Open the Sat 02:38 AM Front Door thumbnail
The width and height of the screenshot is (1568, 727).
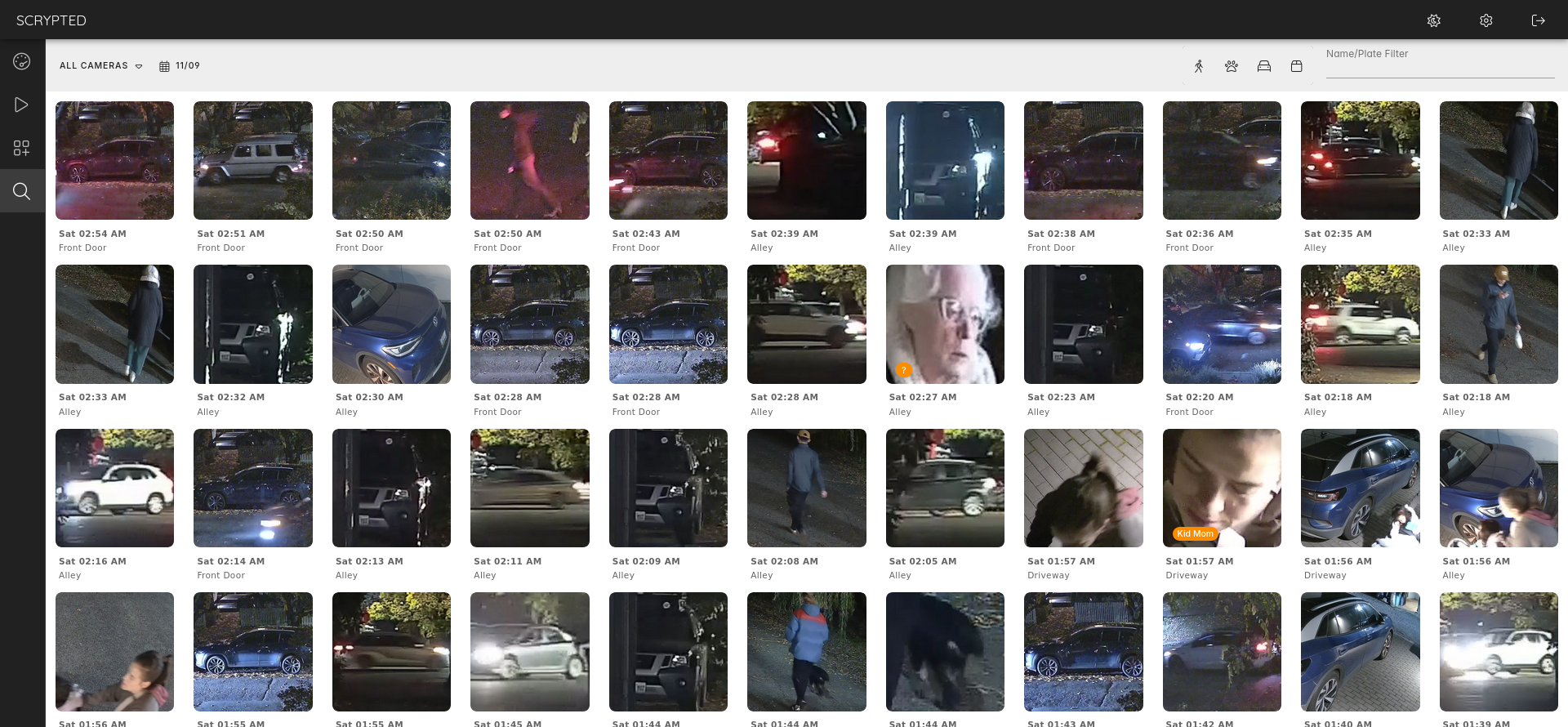(1084, 160)
